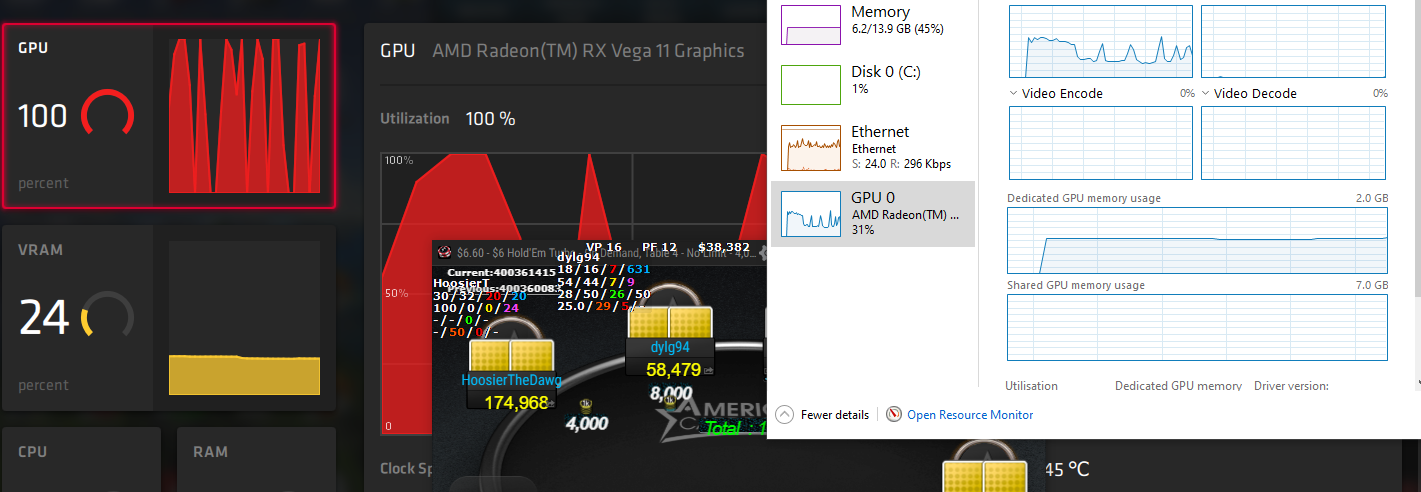Click the 'Driver version:' label in Task Manager
Image resolution: width=1421 pixels, height=492 pixels.
pos(1291,386)
